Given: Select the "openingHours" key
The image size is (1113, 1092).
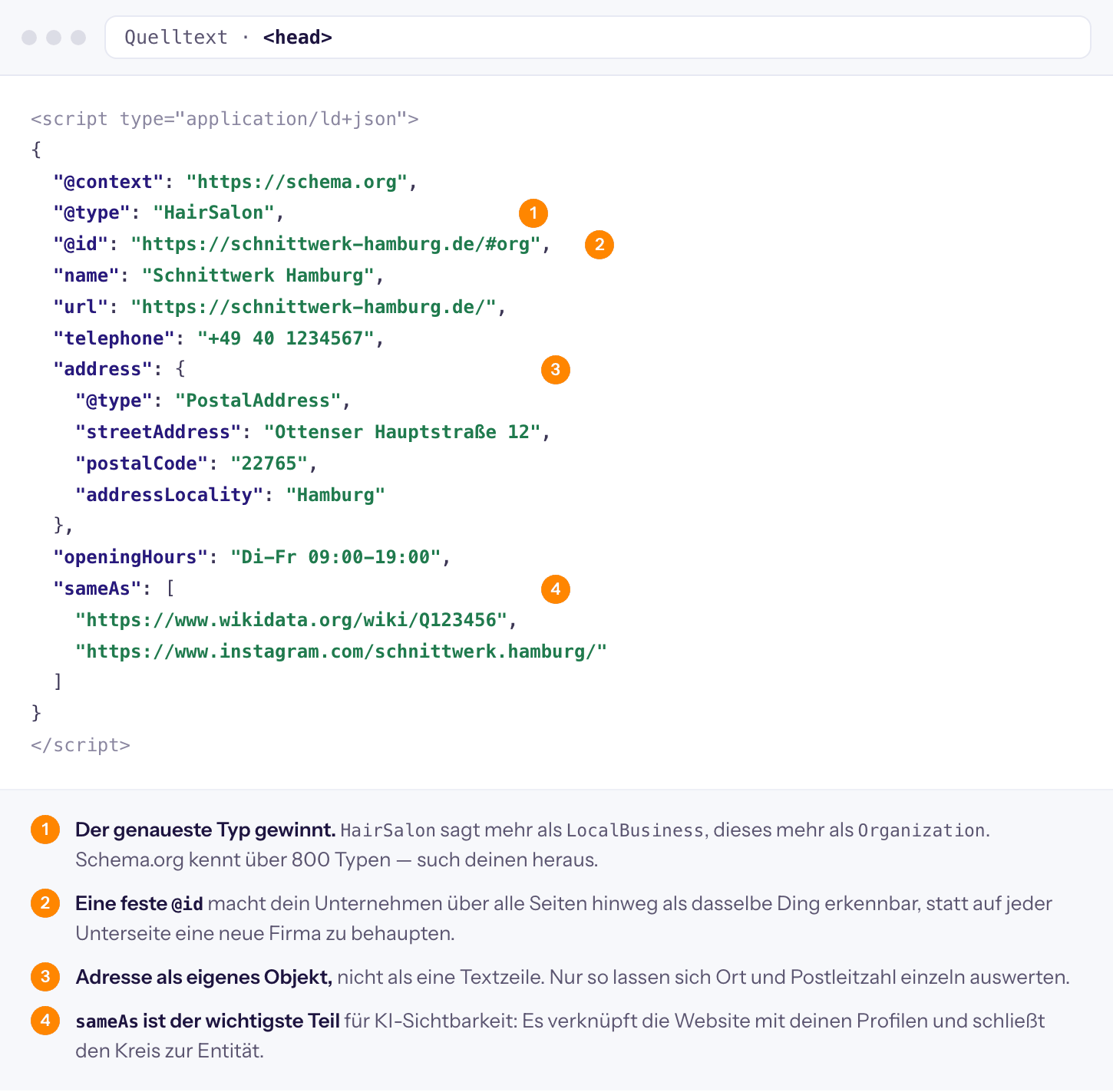Looking at the screenshot, I should [x=130, y=557].
